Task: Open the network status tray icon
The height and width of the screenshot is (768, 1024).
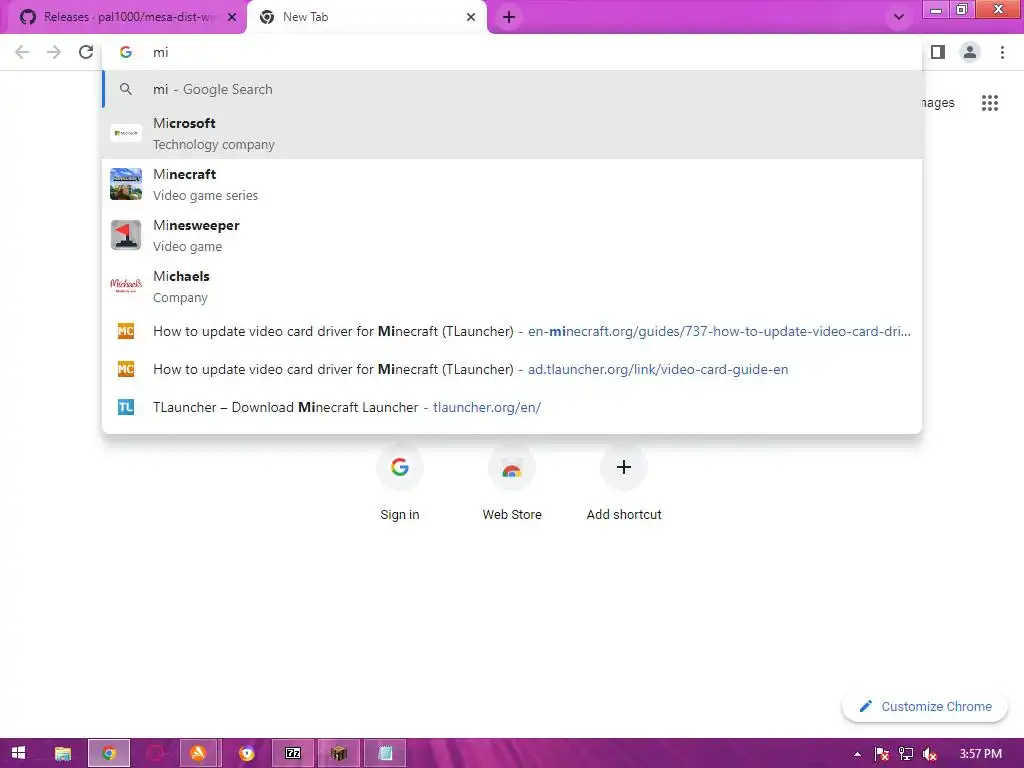Action: (906, 754)
